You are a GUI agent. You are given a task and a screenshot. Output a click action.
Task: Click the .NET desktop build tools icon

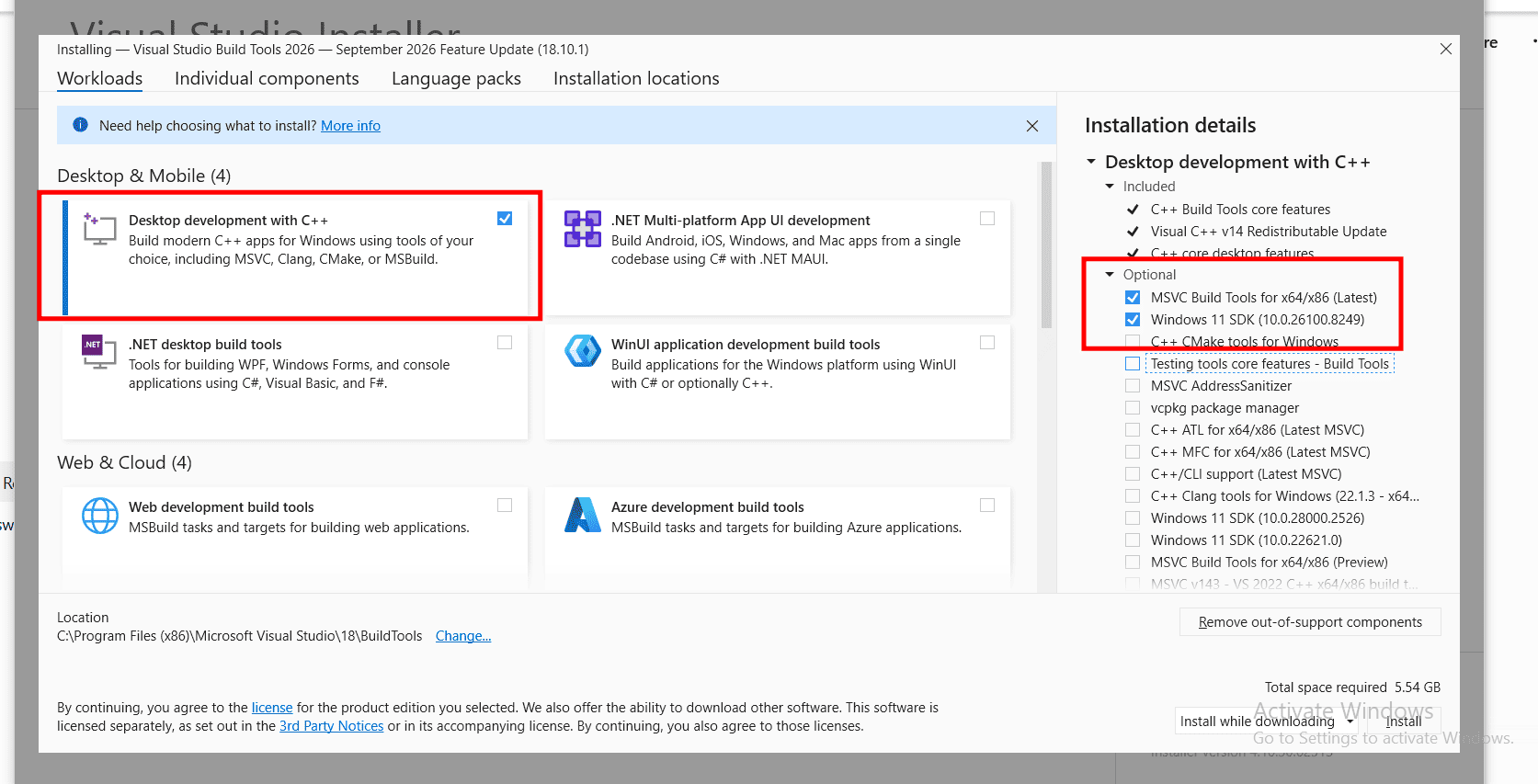pos(99,352)
